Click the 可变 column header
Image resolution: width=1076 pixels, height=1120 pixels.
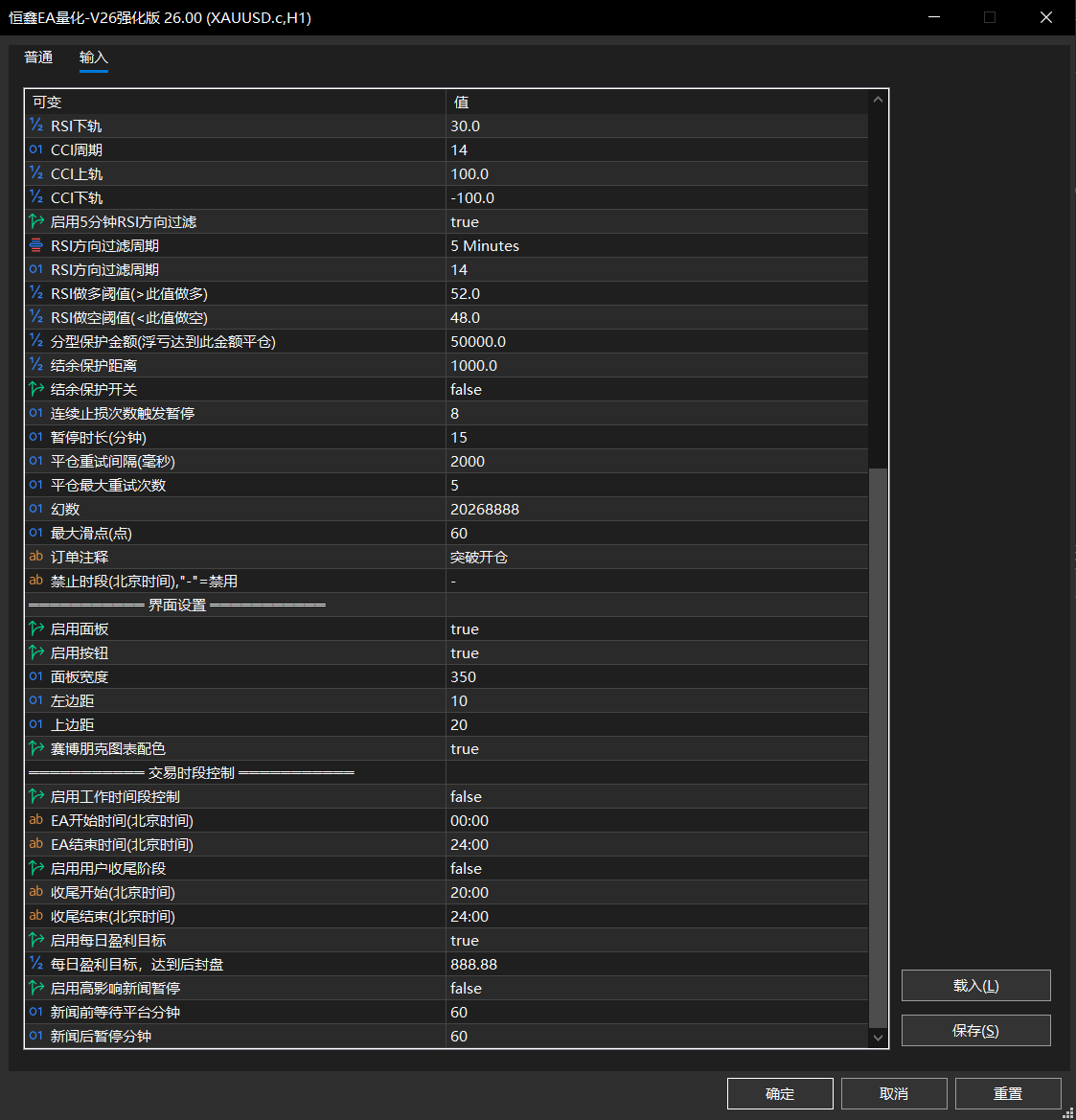(236, 102)
